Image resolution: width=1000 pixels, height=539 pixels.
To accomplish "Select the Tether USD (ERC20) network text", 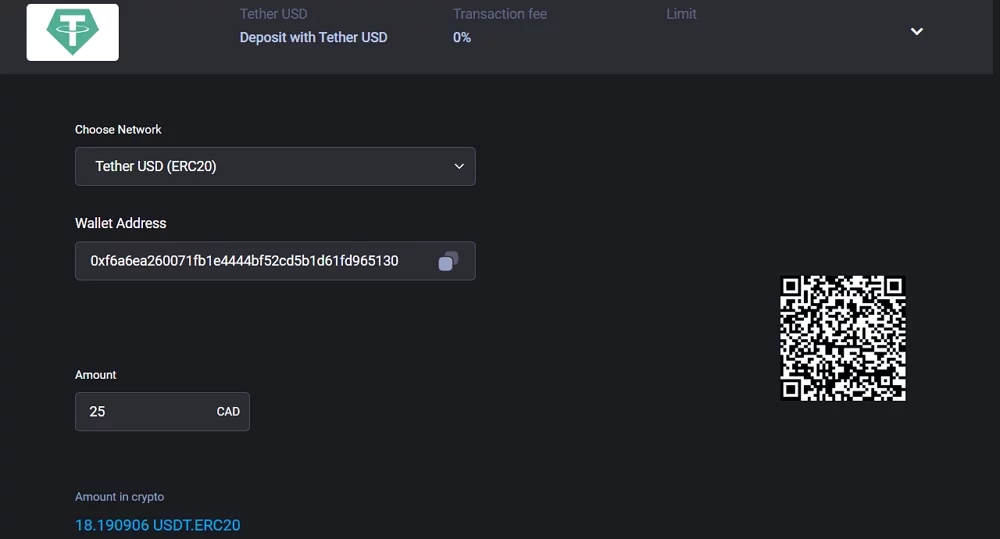I will tap(156, 166).
